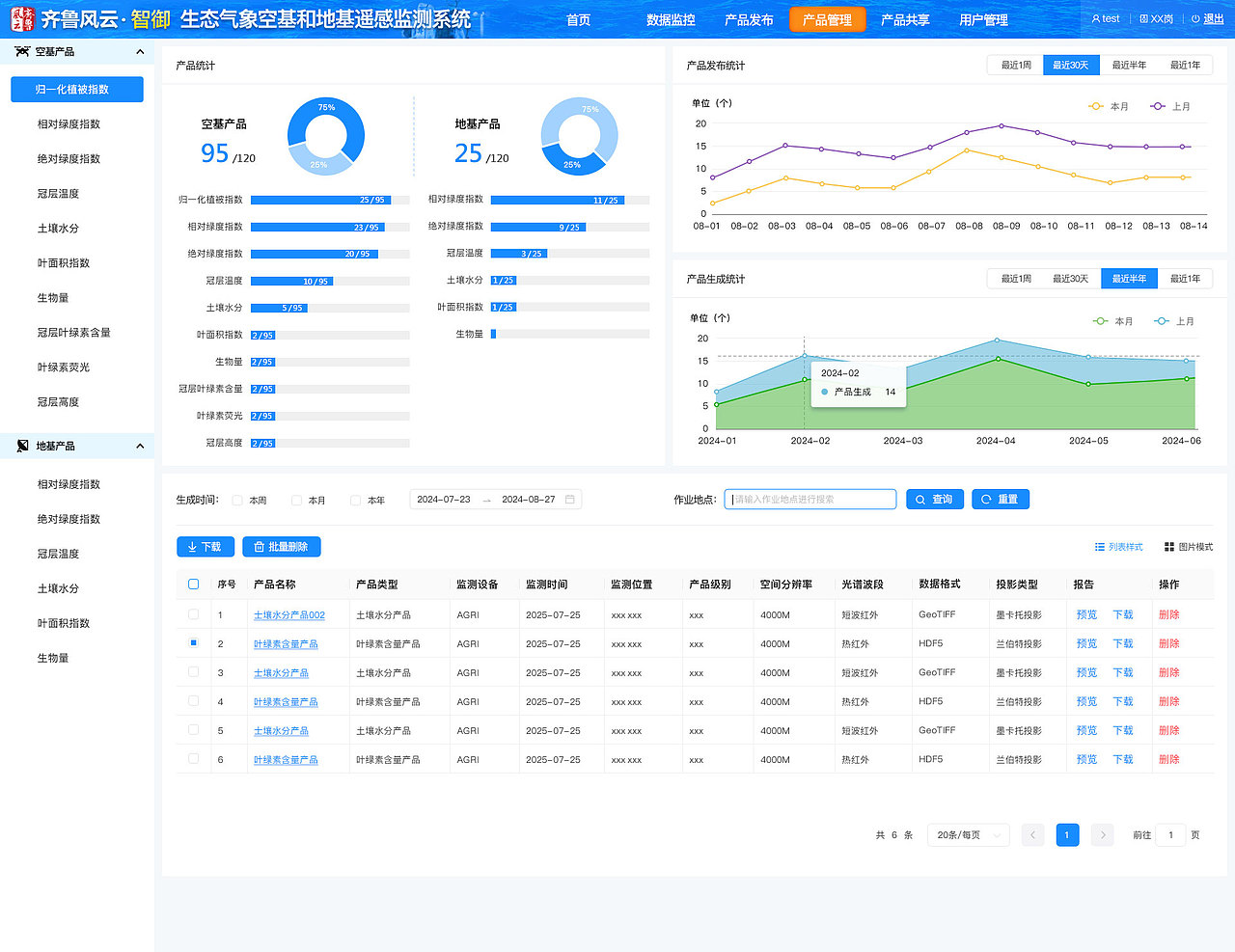
Task: Open the 20条/每页 page size dropdown
Action: (969, 835)
